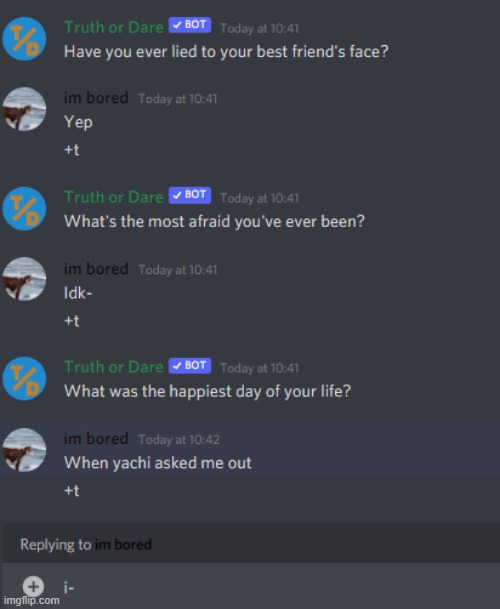The height and width of the screenshot is (609, 500).
Task: Select the last '+t' command message
Action: click(71, 491)
